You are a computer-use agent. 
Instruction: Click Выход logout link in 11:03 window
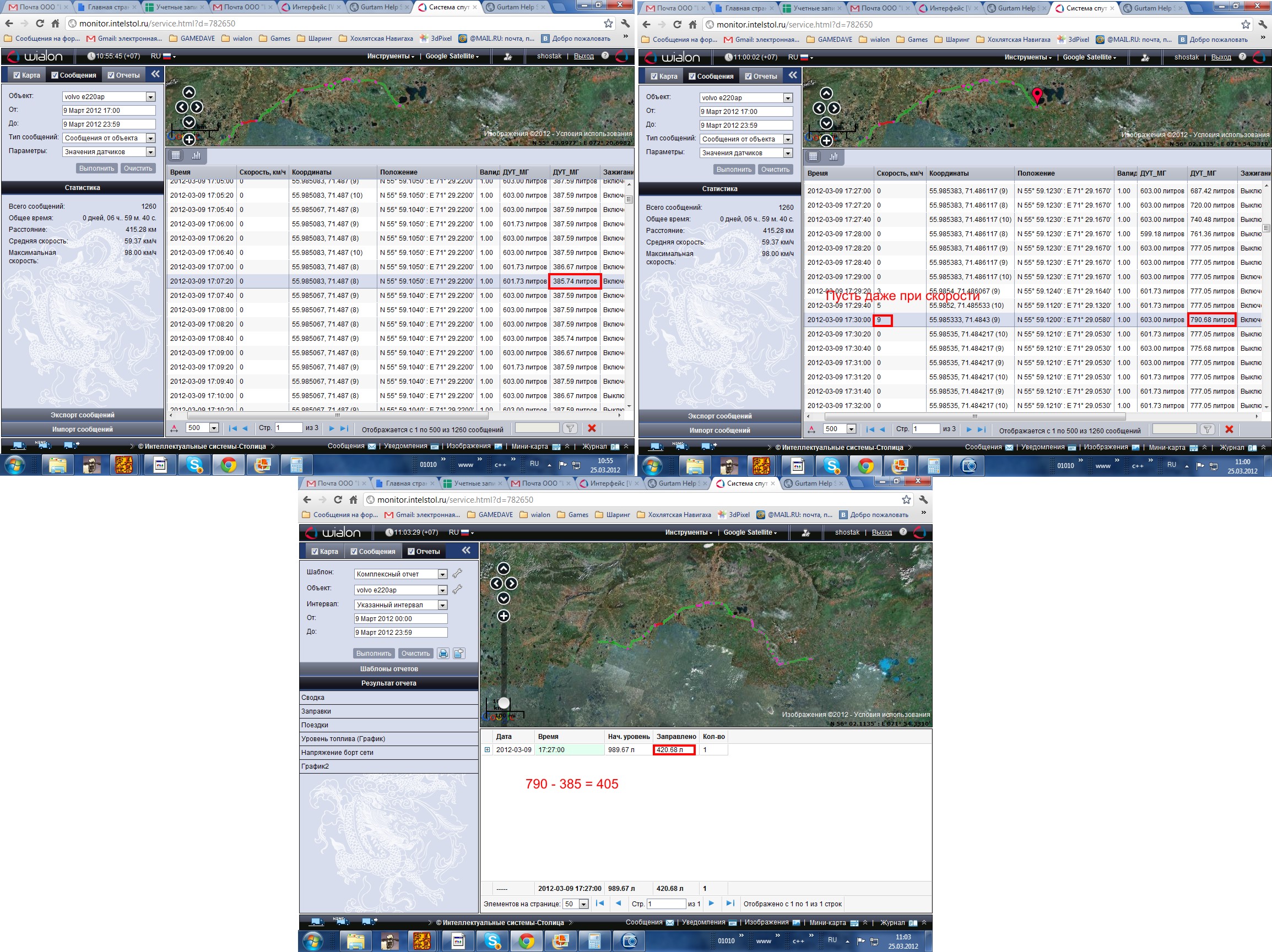pyautogui.click(x=881, y=532)
